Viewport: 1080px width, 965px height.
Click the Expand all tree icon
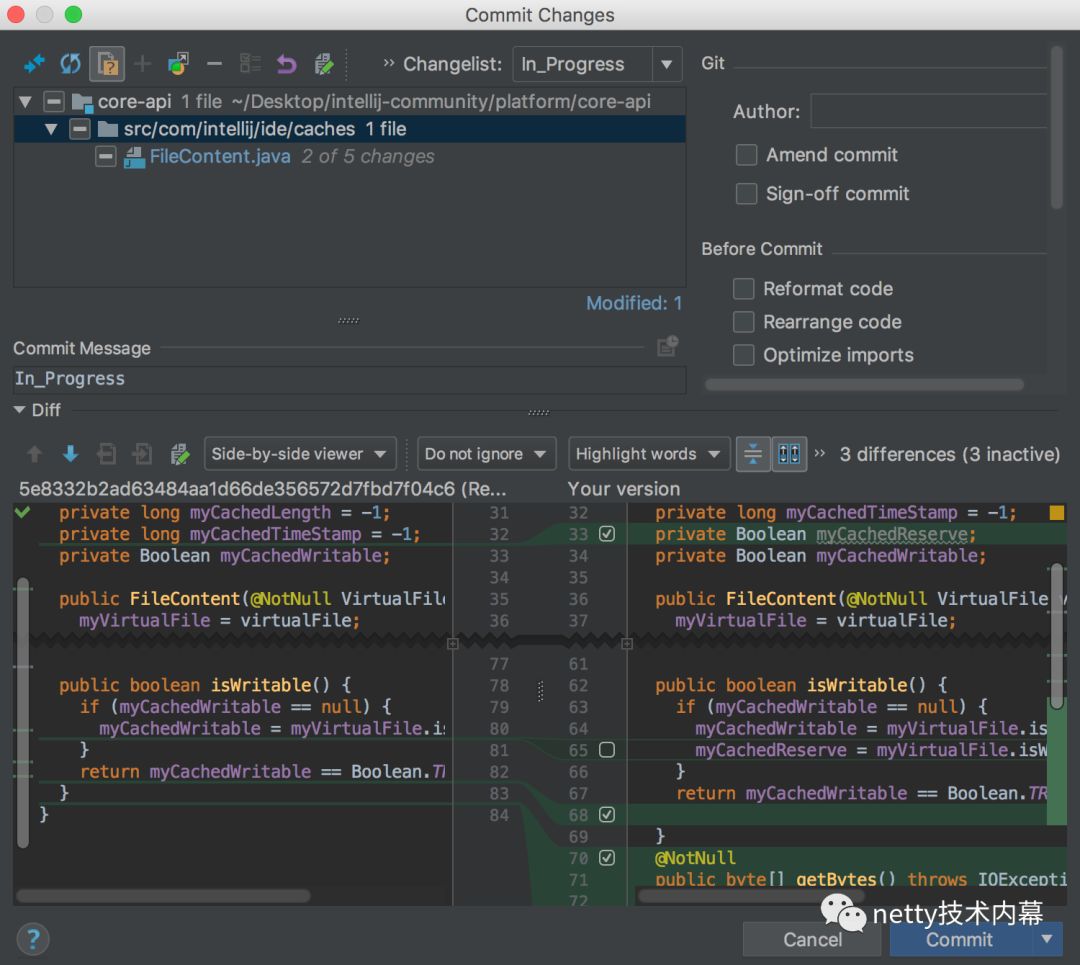[250, 64]
